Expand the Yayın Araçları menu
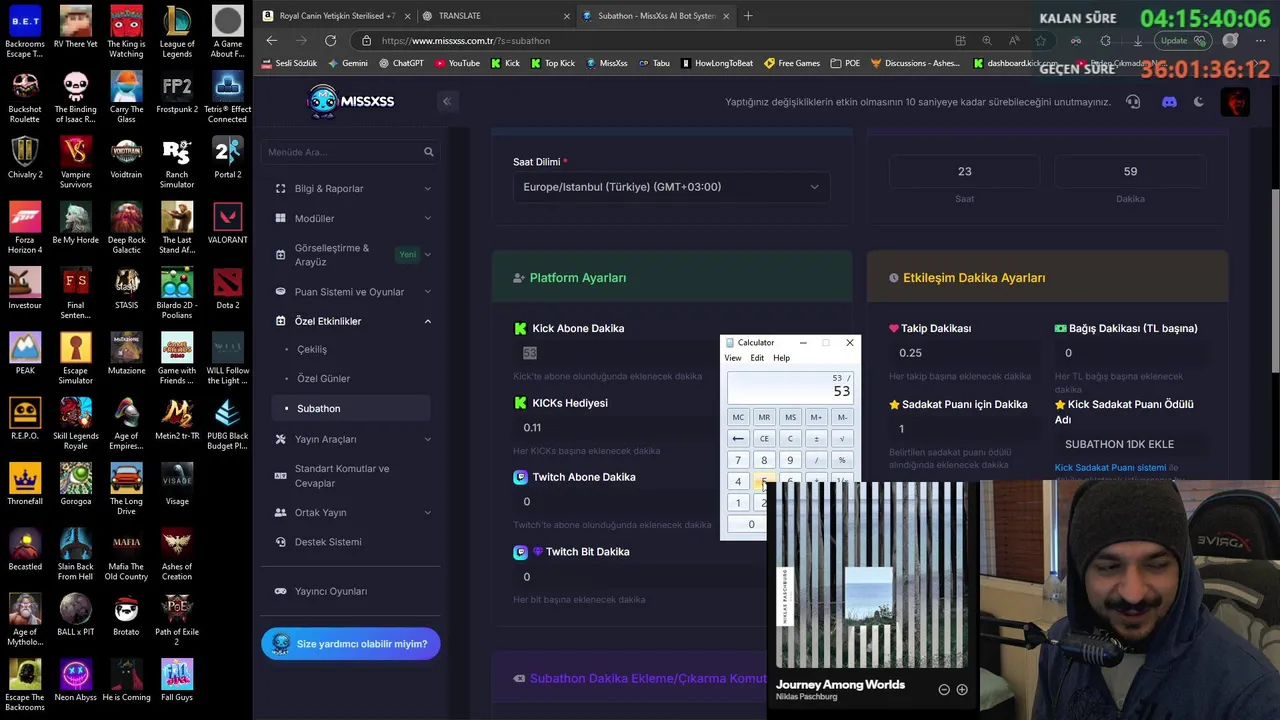Image resolution: width=1280 pixels, height=720 pixels. point(351,439)
